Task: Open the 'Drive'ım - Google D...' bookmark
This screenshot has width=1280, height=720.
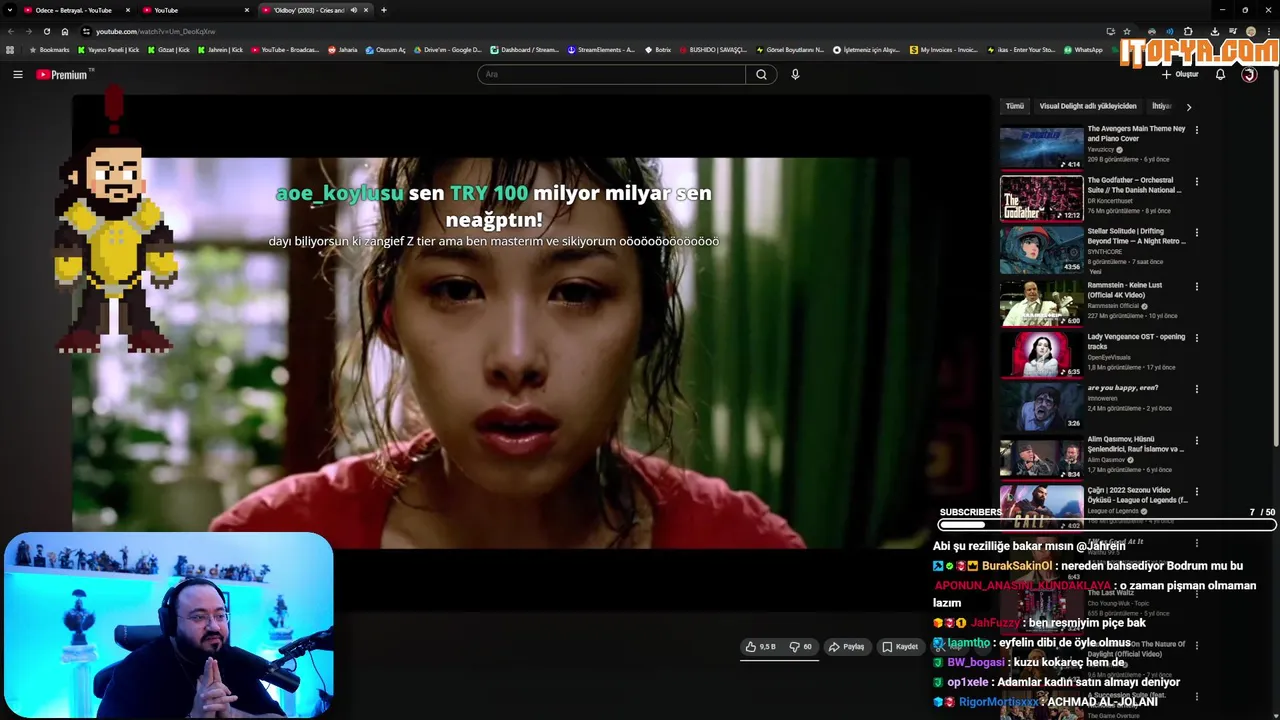Action: tap(447, 50)
